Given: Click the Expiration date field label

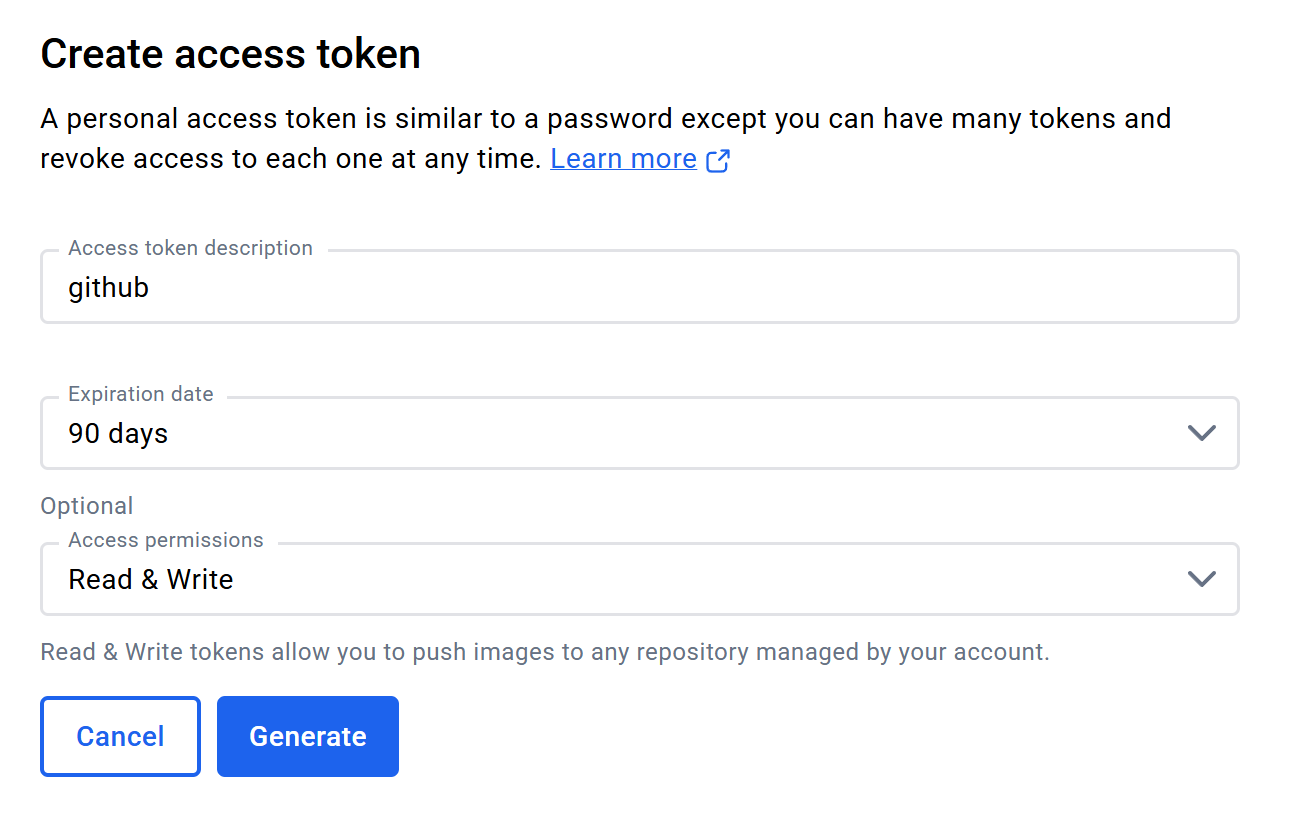Looking at the screenshot, I should pyautogui.click(x=141, y=394).
